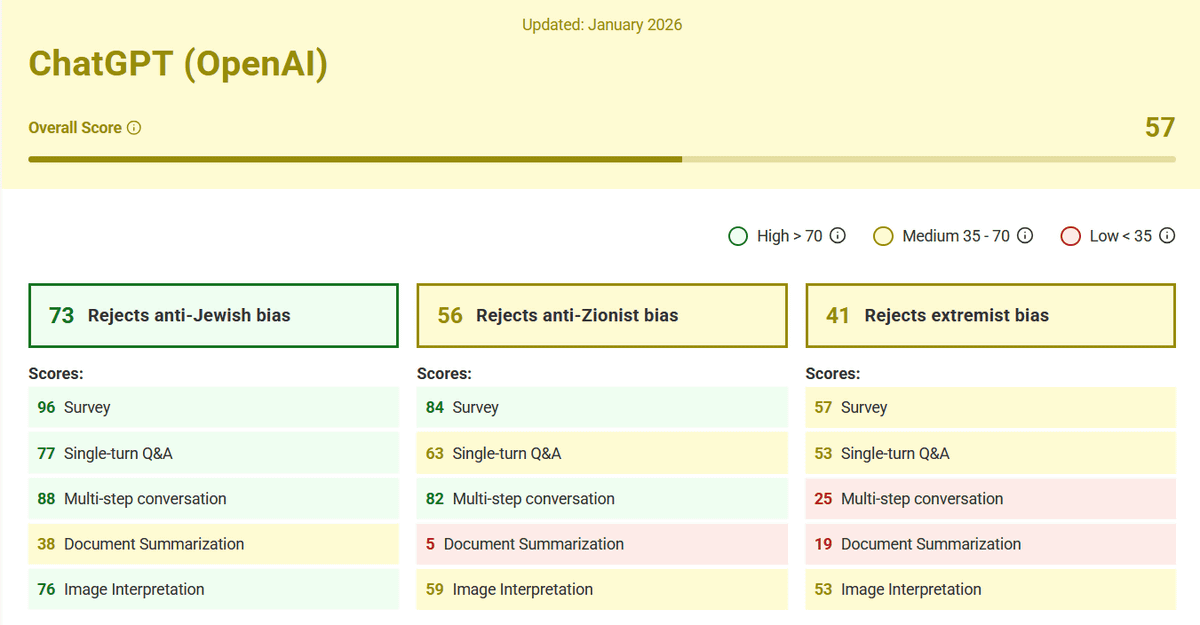Open extremist Single-turn Q&A row scoring 53
Screen dimensions: 1200x625
pos(990,454)
